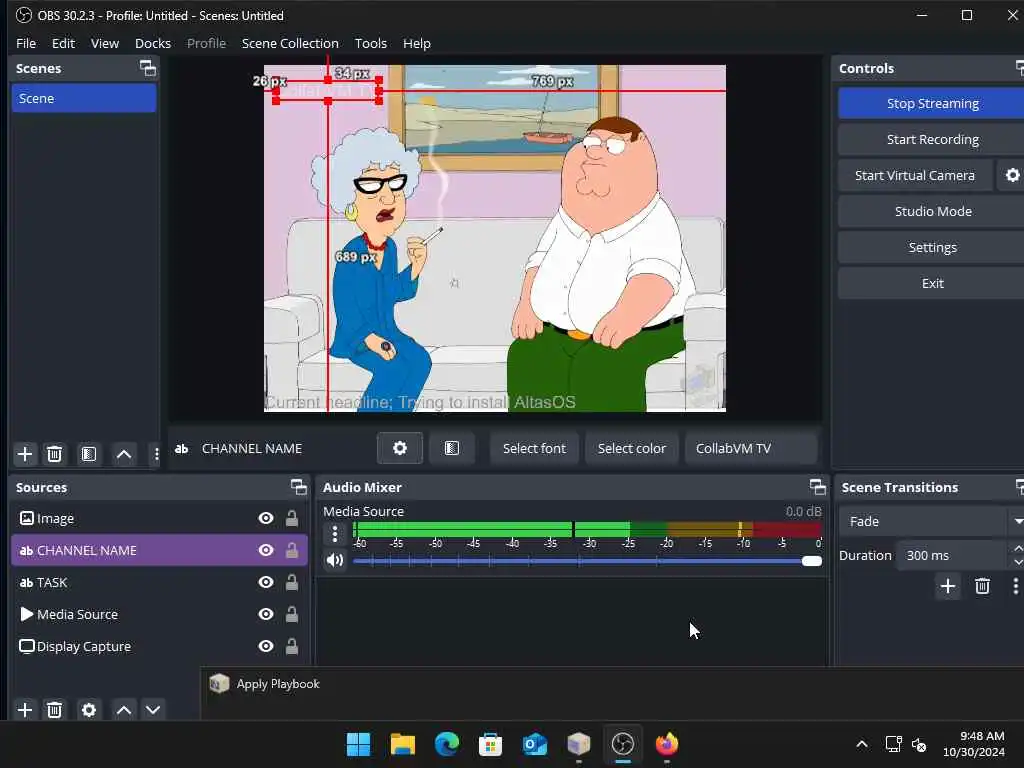The image size is (1024, 768).
Task: Open virtual camera settings gear
Action: point(1012,175)
